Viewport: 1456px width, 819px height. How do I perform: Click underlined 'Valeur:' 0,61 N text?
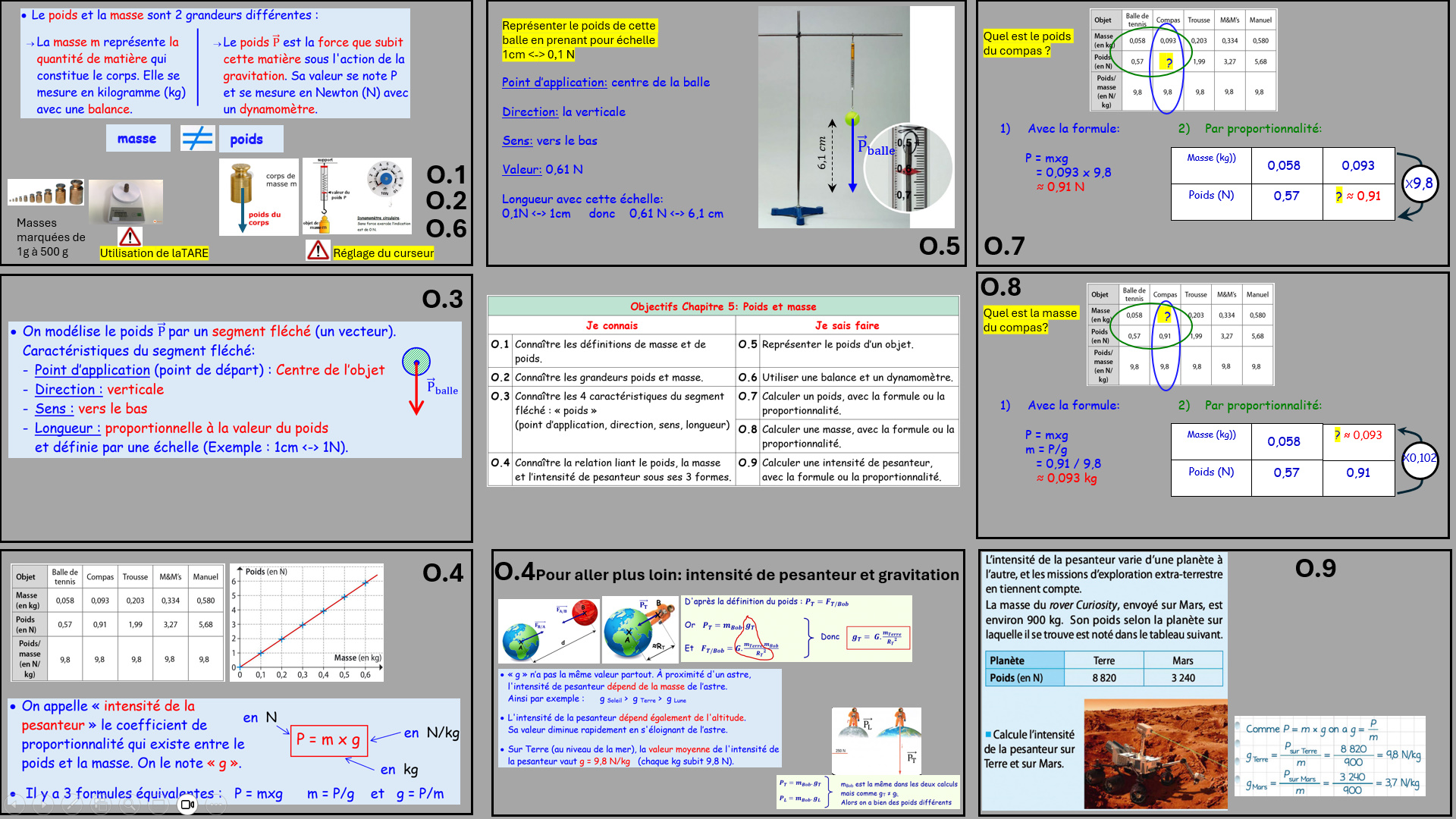[x=522, y=169]
